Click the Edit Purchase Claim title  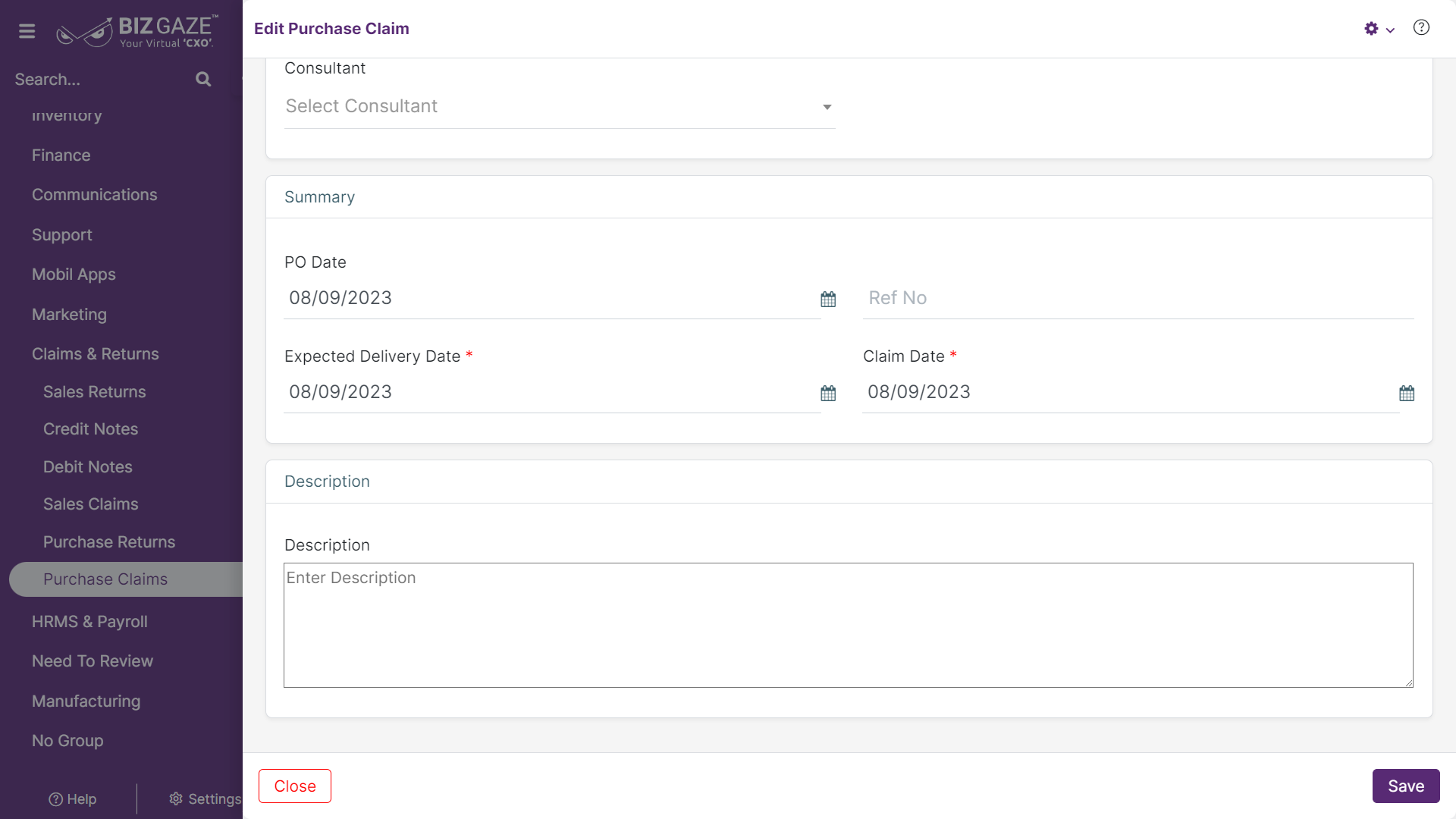[x=331, y=29]
